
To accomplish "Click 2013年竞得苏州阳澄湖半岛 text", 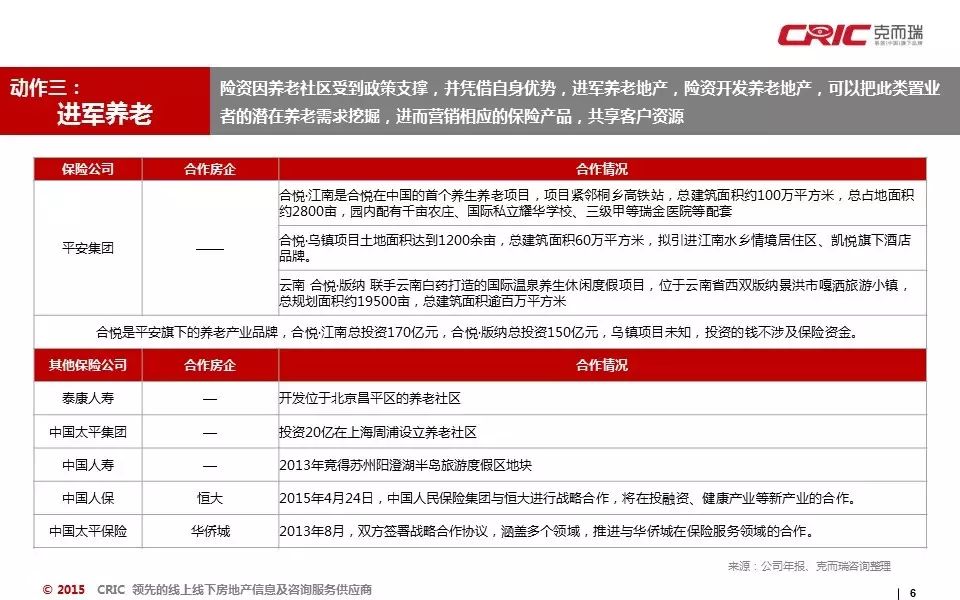I will [405, 465].
